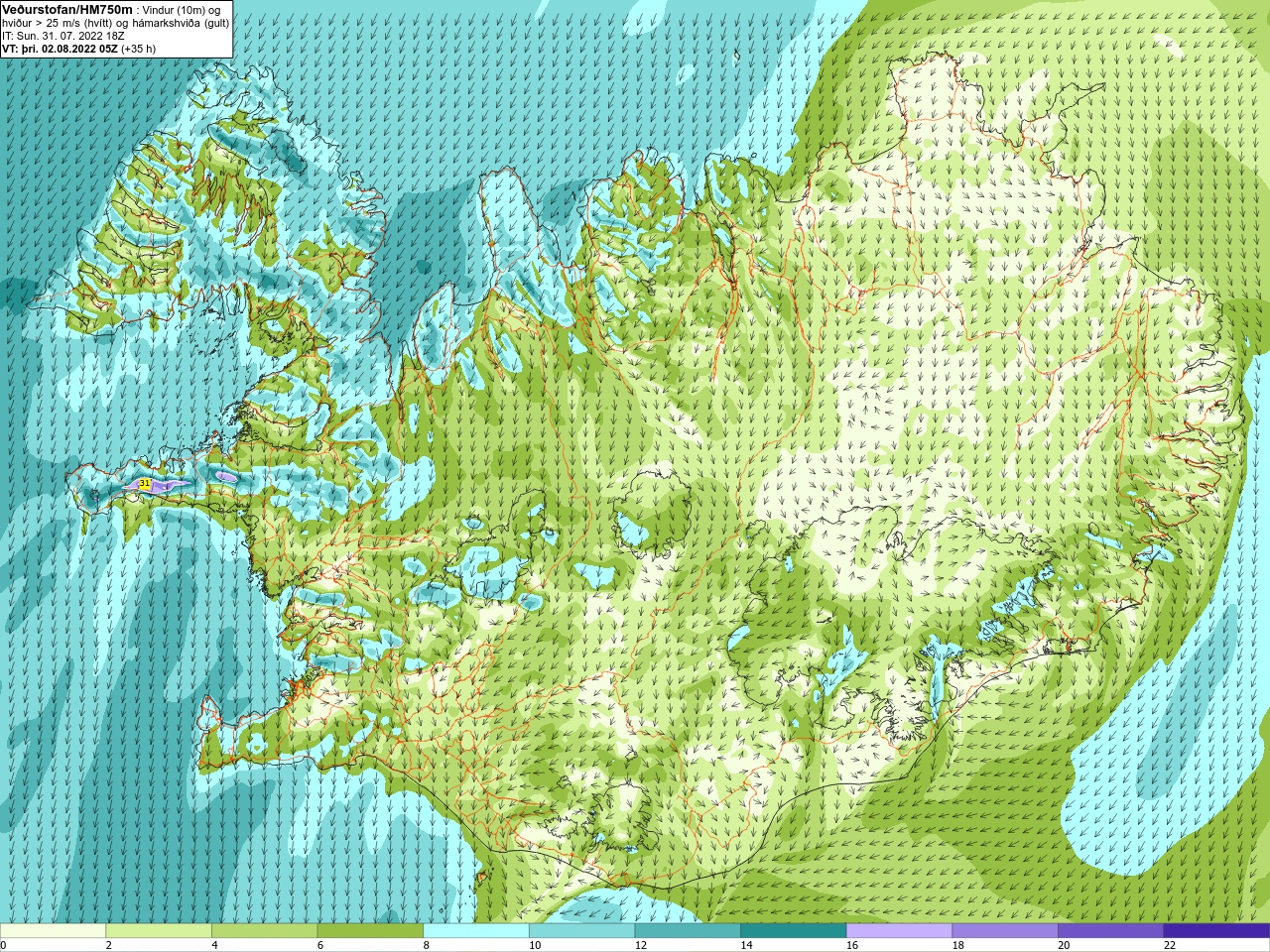Select the green 4–6 m/s legend swatch
This screenshot has width=1270, height=952.
coord(264,931)
